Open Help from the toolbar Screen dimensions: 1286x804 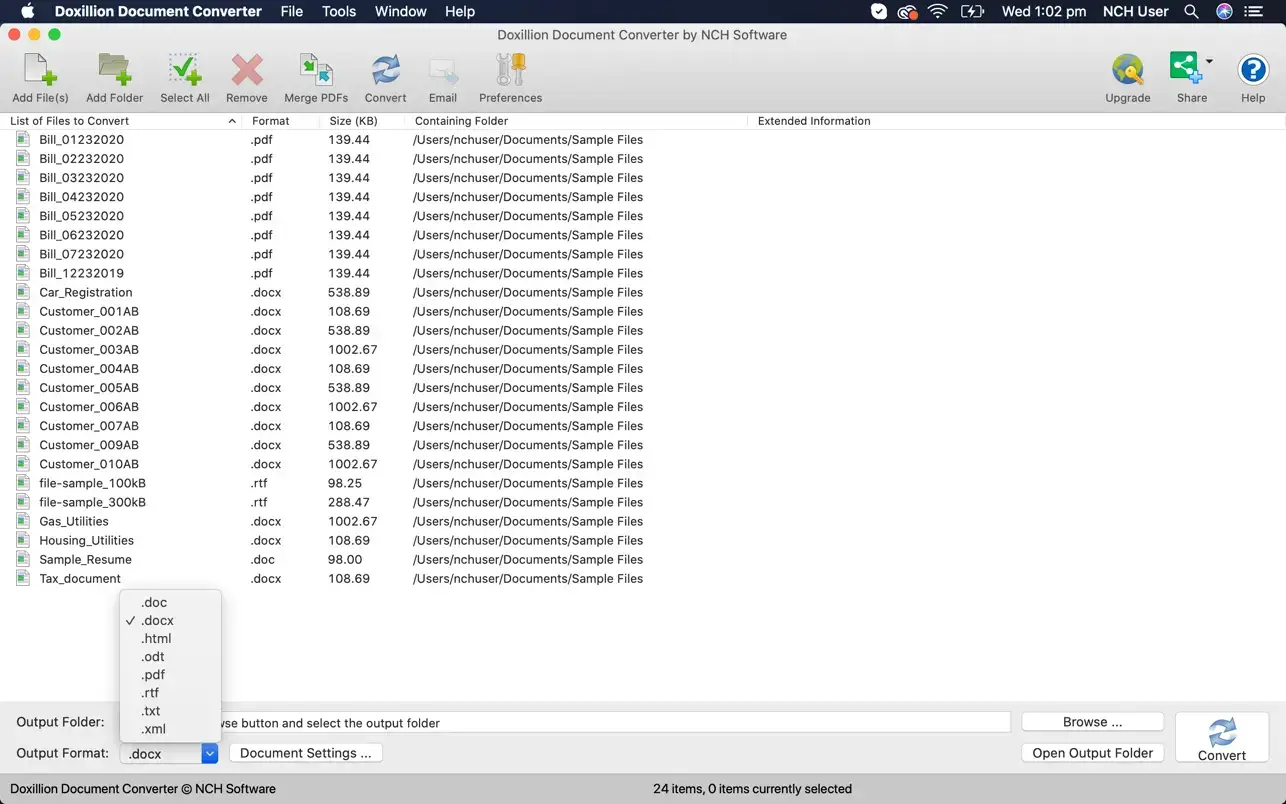[1253, 78]
